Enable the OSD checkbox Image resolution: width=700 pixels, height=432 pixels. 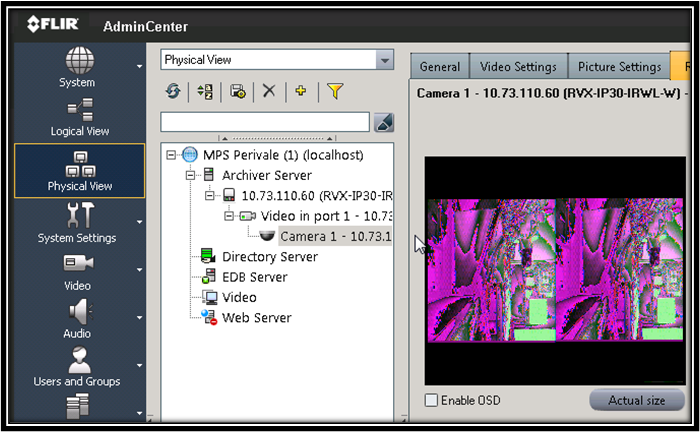tap(431, 401)
